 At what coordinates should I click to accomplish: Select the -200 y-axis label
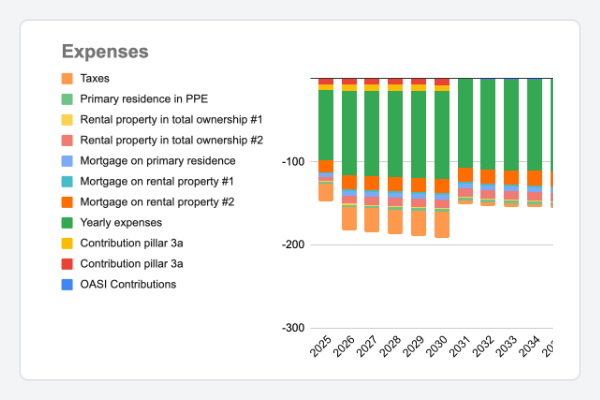click(293, 245)
